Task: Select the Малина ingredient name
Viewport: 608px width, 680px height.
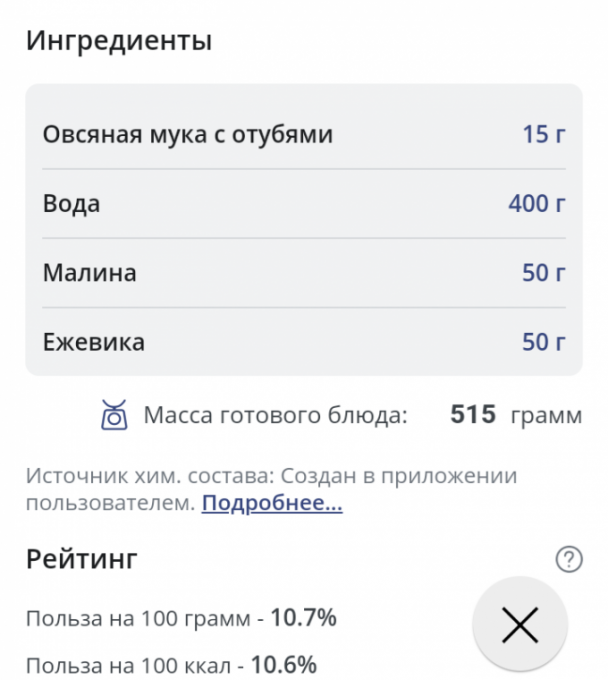Action: [90, 273]
